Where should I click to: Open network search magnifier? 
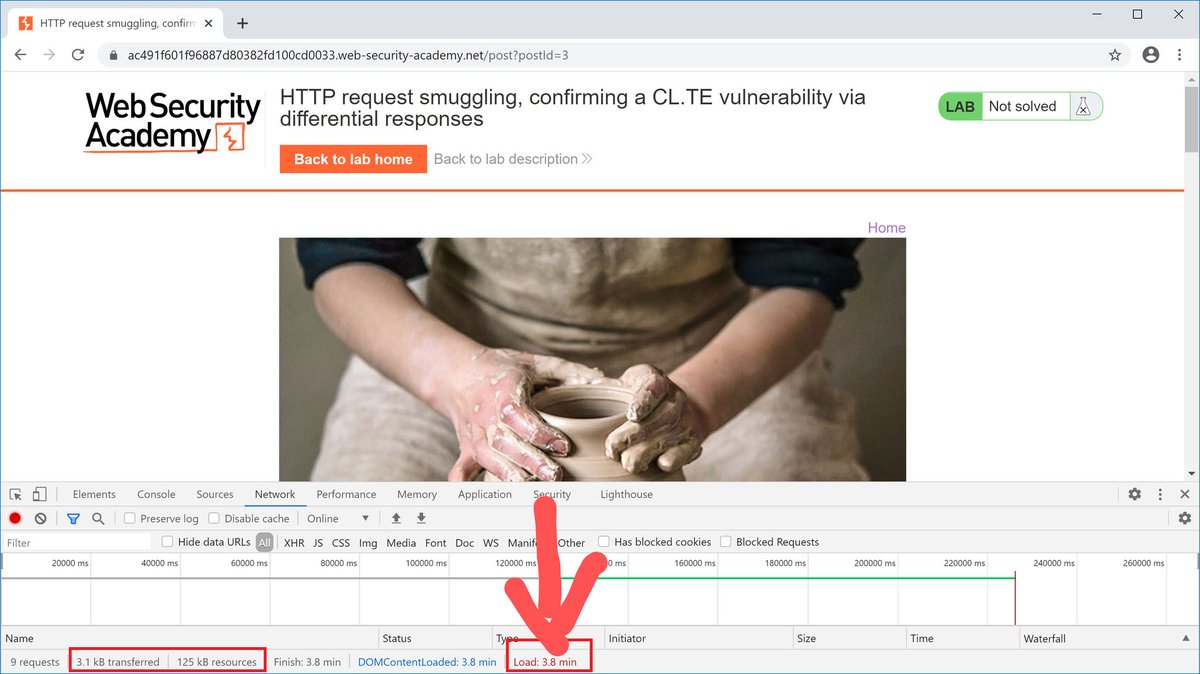point(98,518)
